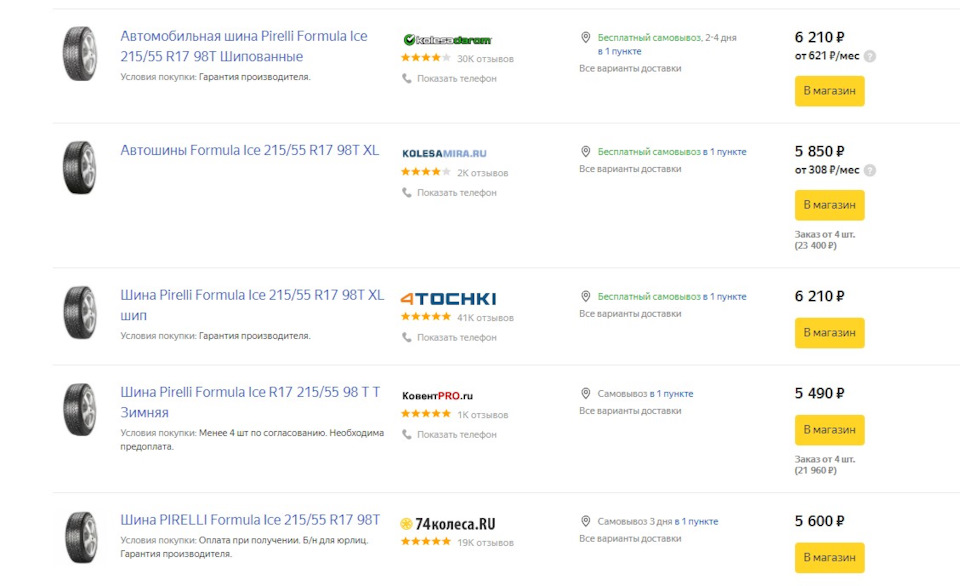Click the КовентPRO.ru store logo
Viewport: 960px width, 586px height.
point(437,396)
